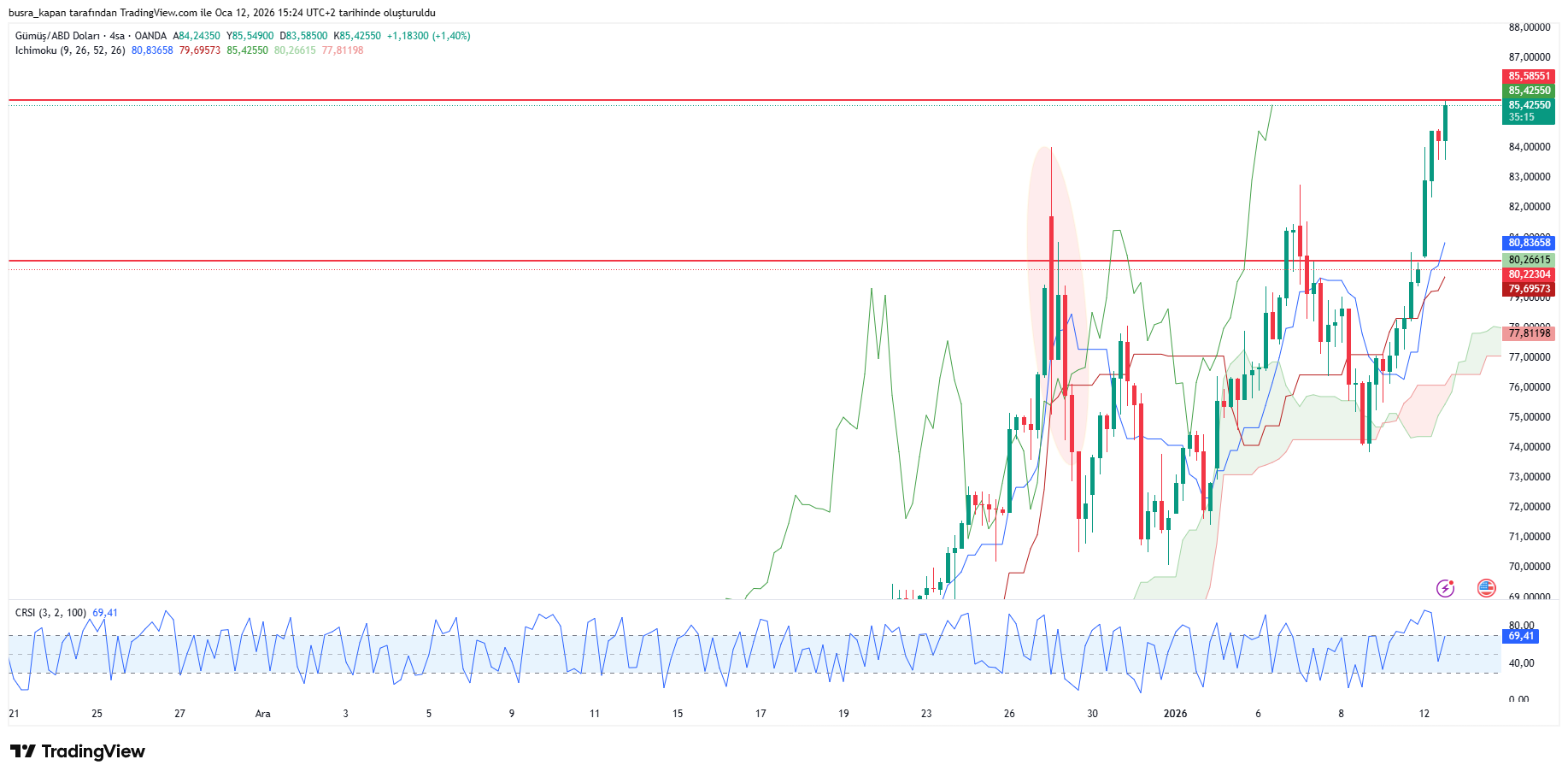This screenshot has height=777, width=1568.
Task: Click the lower red horizontal line near 80
Action: [x=684, y=260]
